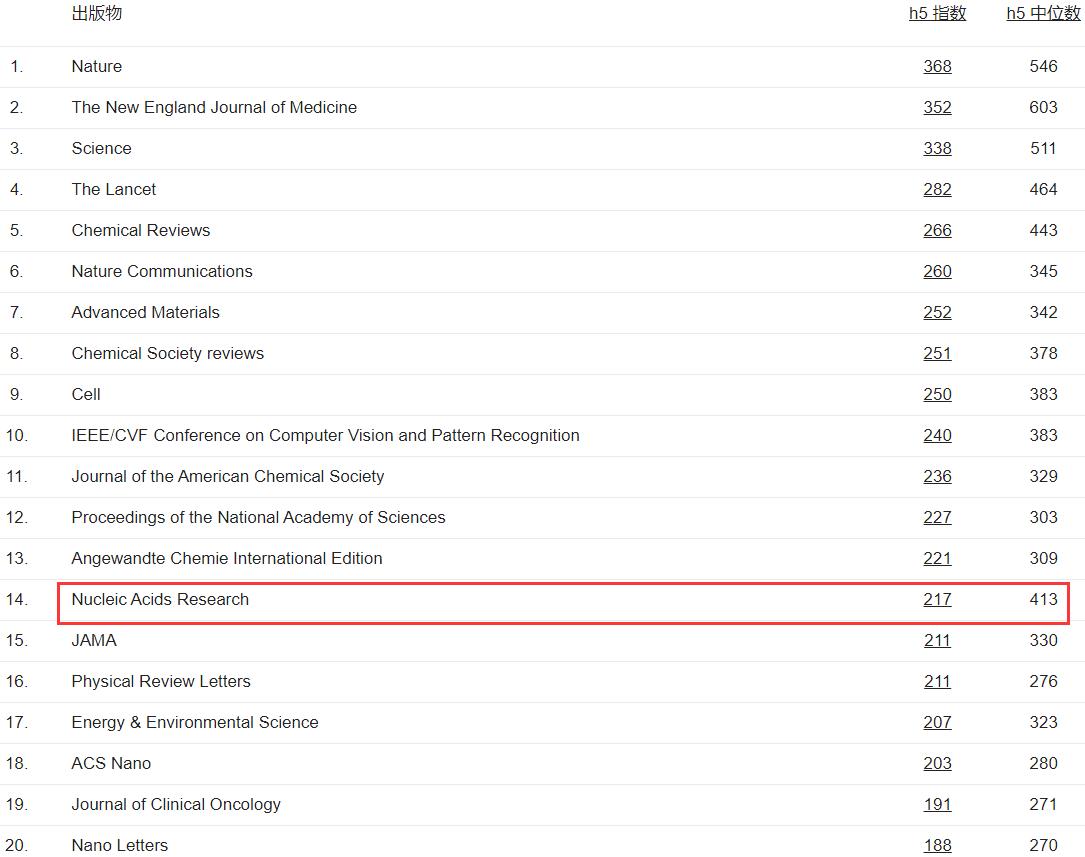Open Nature's h5-index link 368
This screenshot has height=857, width=1085.
(937, 66)
